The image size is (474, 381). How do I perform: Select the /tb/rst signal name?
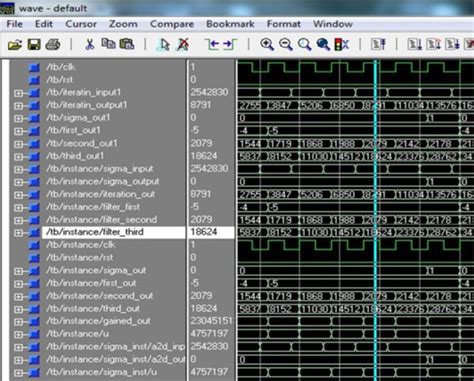tap(60, 80)
